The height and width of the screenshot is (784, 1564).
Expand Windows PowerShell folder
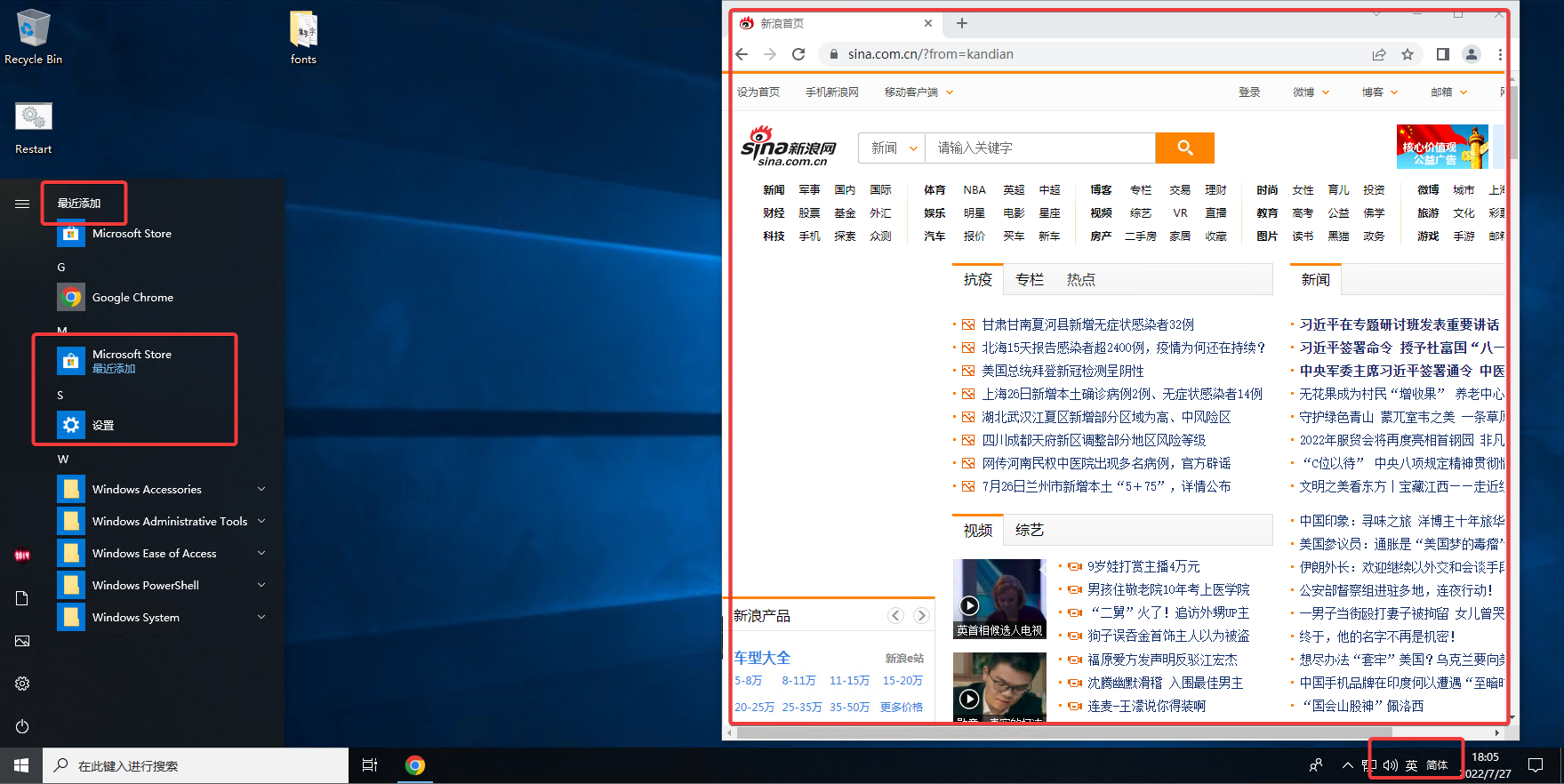click(164, 585)
